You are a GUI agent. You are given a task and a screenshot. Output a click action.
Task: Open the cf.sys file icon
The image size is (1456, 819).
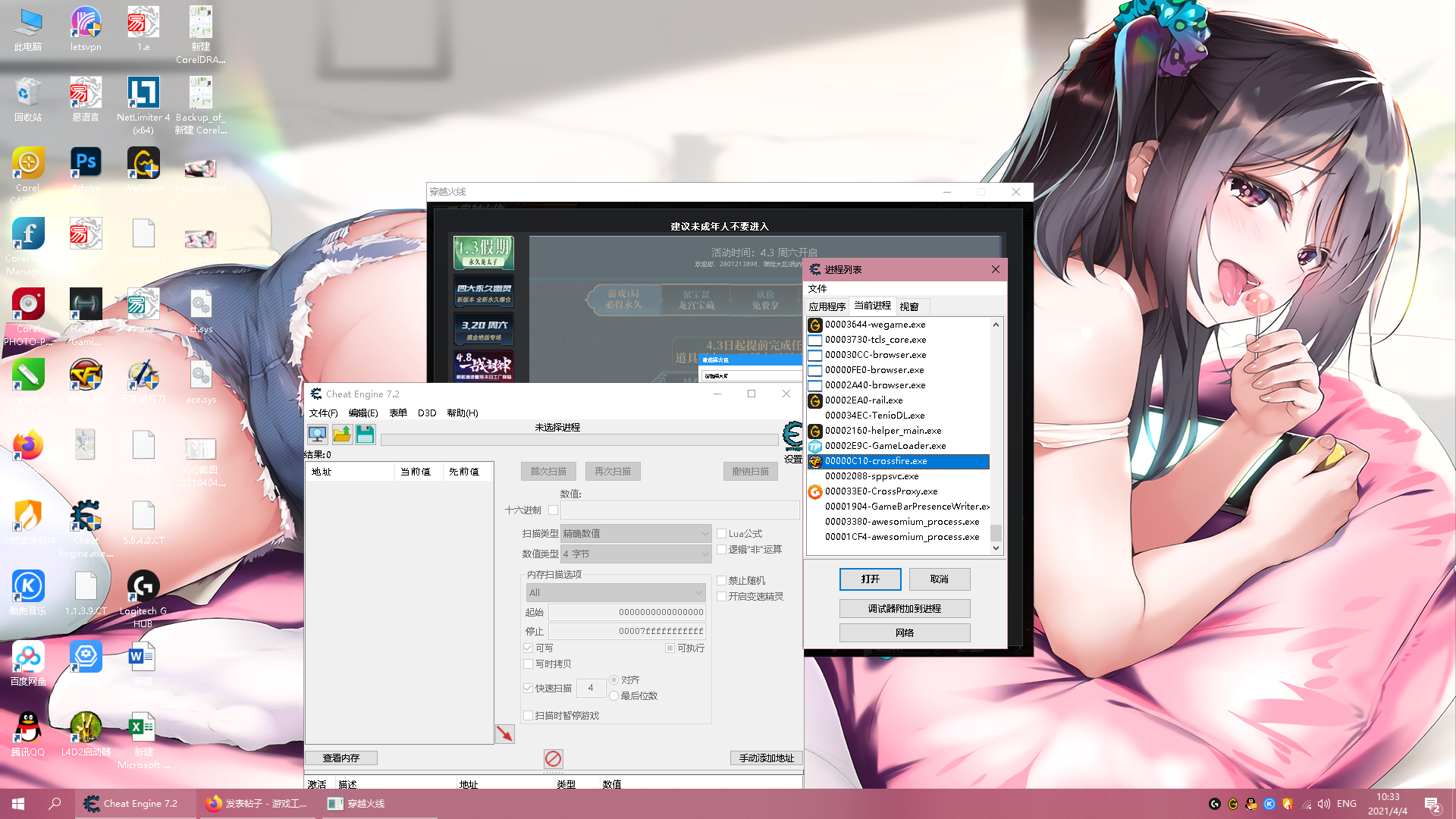201,311
